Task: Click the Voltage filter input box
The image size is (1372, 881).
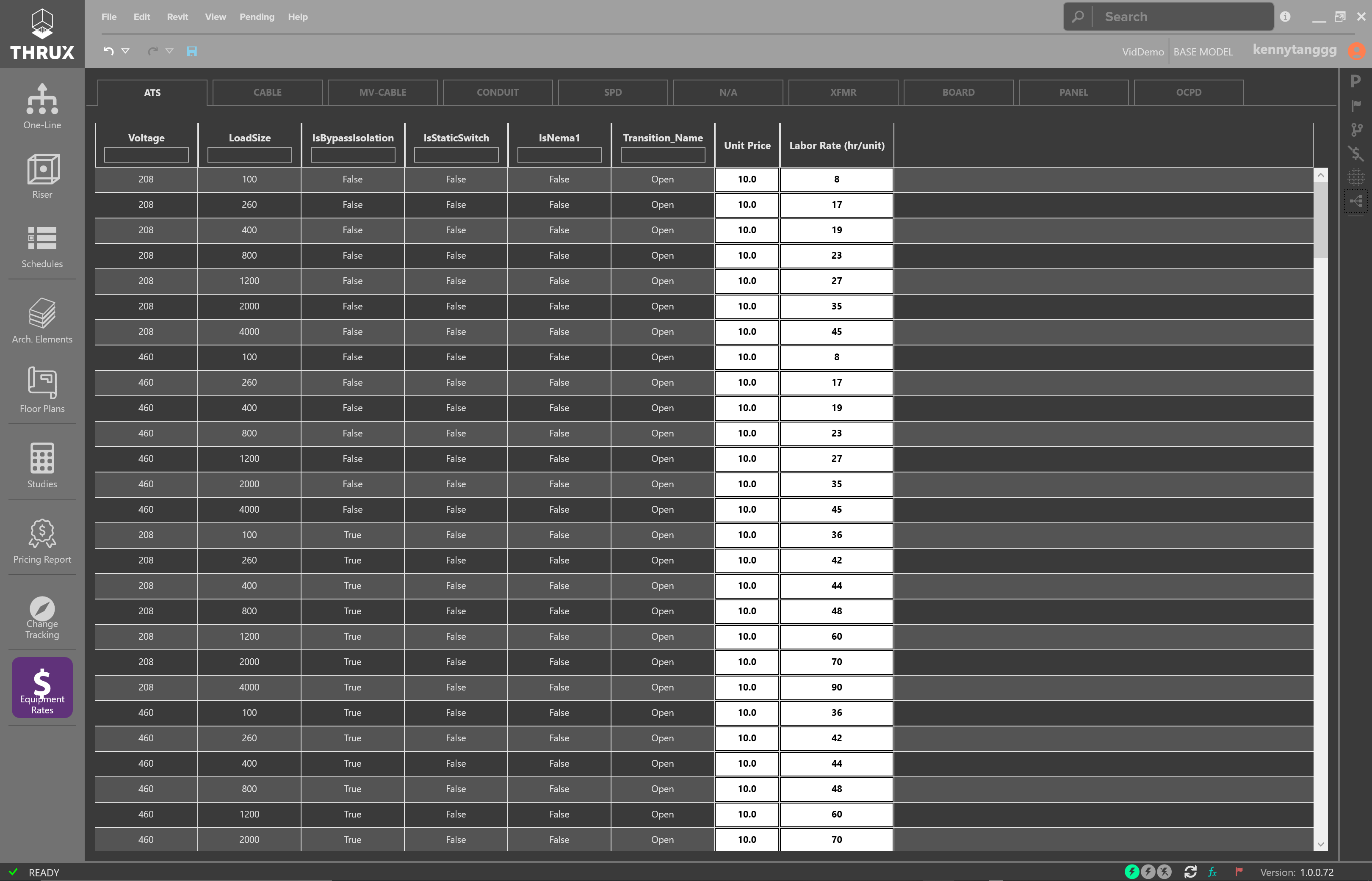Action: pyautogui.click(x=146, y=155)
